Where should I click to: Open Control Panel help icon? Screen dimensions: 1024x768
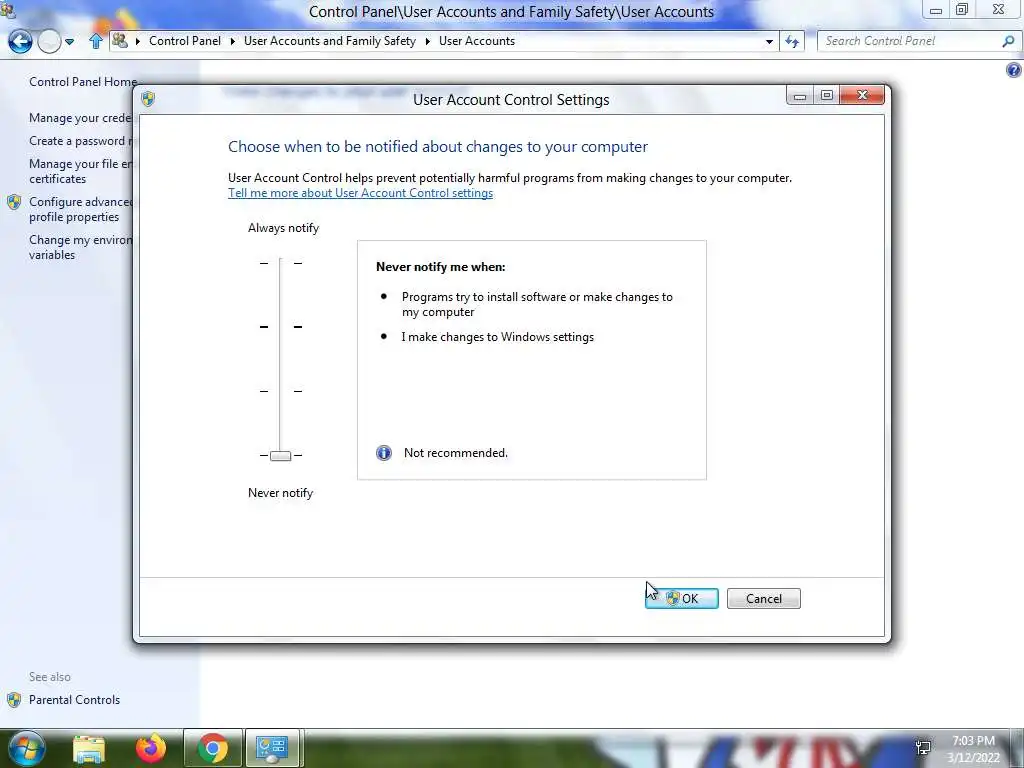pos(1014,70)
